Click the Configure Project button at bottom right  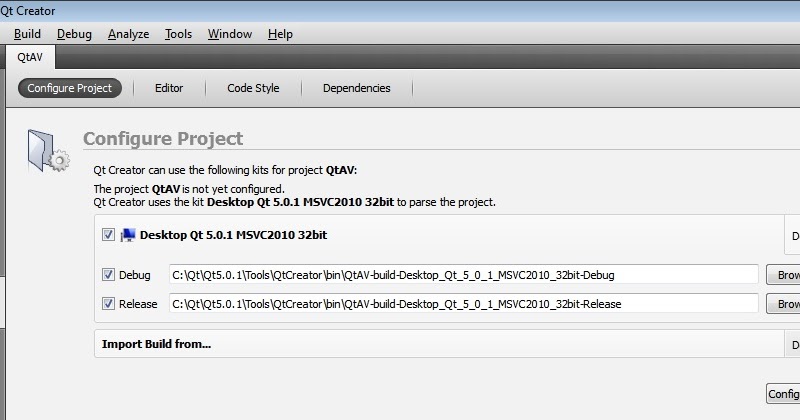tap(783, 393)
